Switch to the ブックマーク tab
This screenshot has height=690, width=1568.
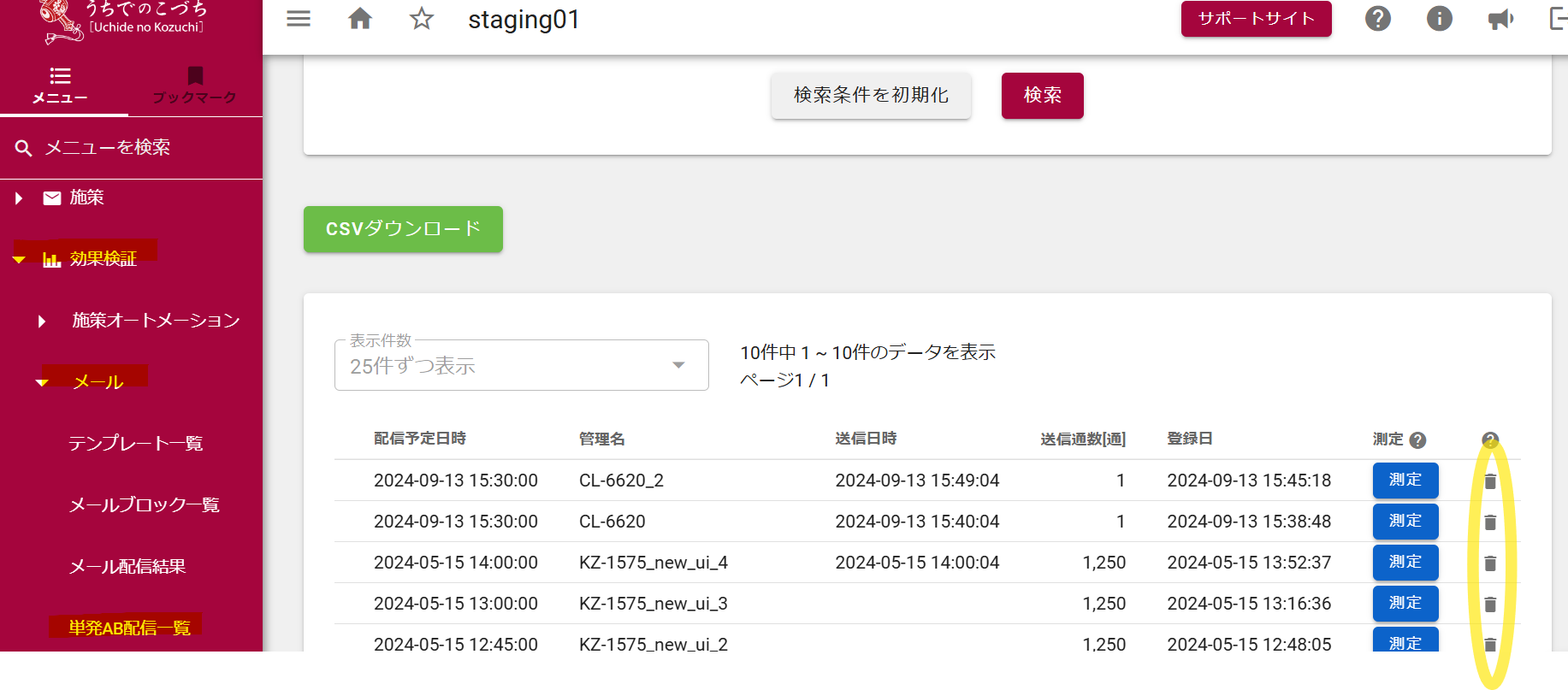pyautogui.click(x=195, y=86)
